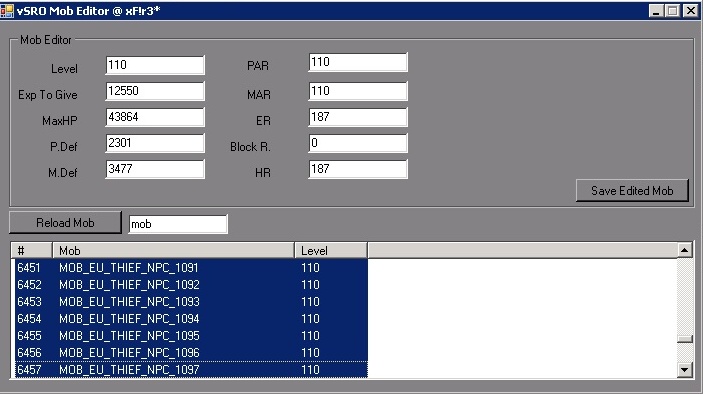Select row MOB_EU_THIEF_NPC_1096

pos(191,353)
